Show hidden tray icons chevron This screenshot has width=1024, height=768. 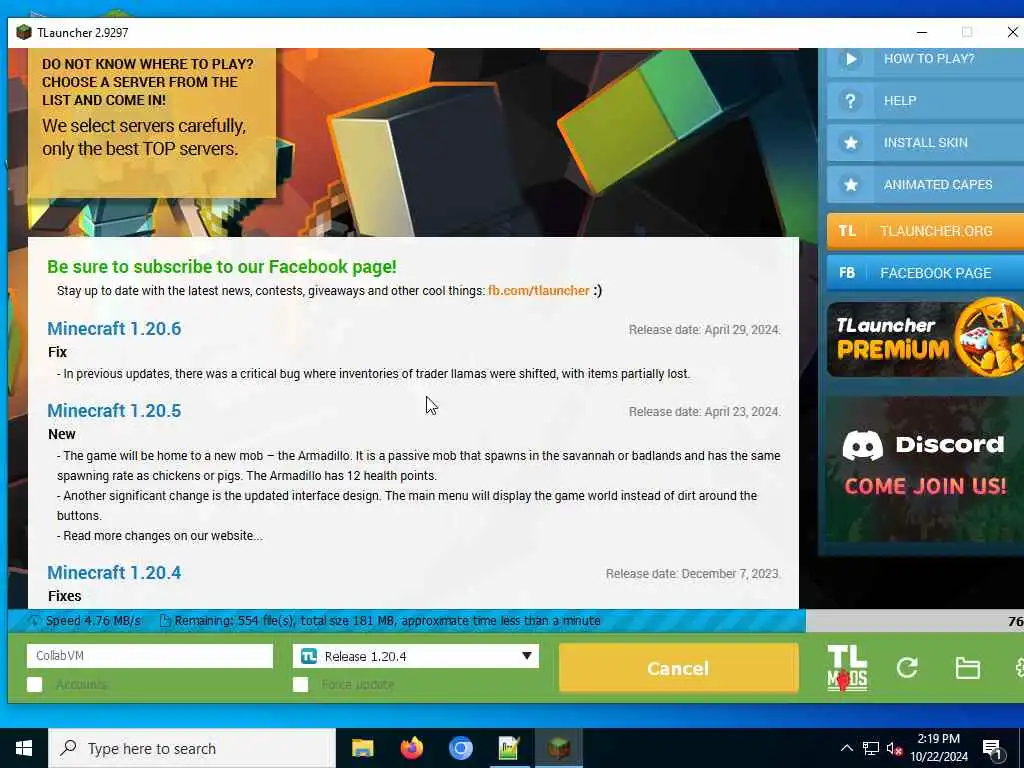(846, 748)
